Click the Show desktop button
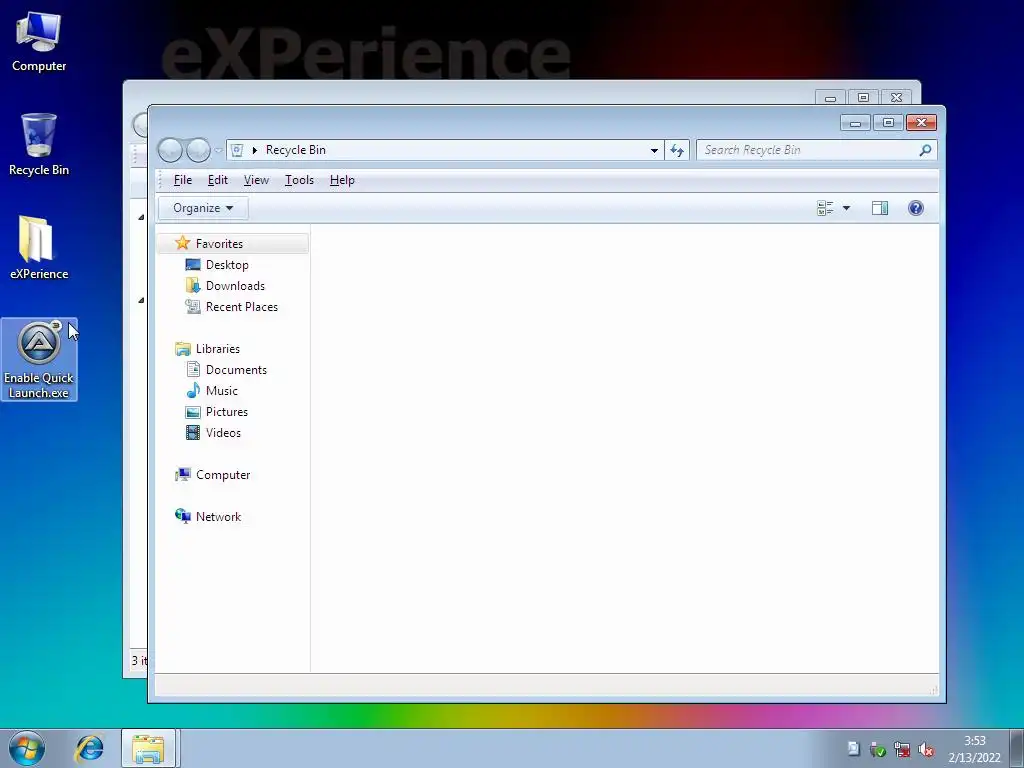Image resolution: width=1024 pixels, height=768 pixels. pyautogui.click(x=1017, y=748)
